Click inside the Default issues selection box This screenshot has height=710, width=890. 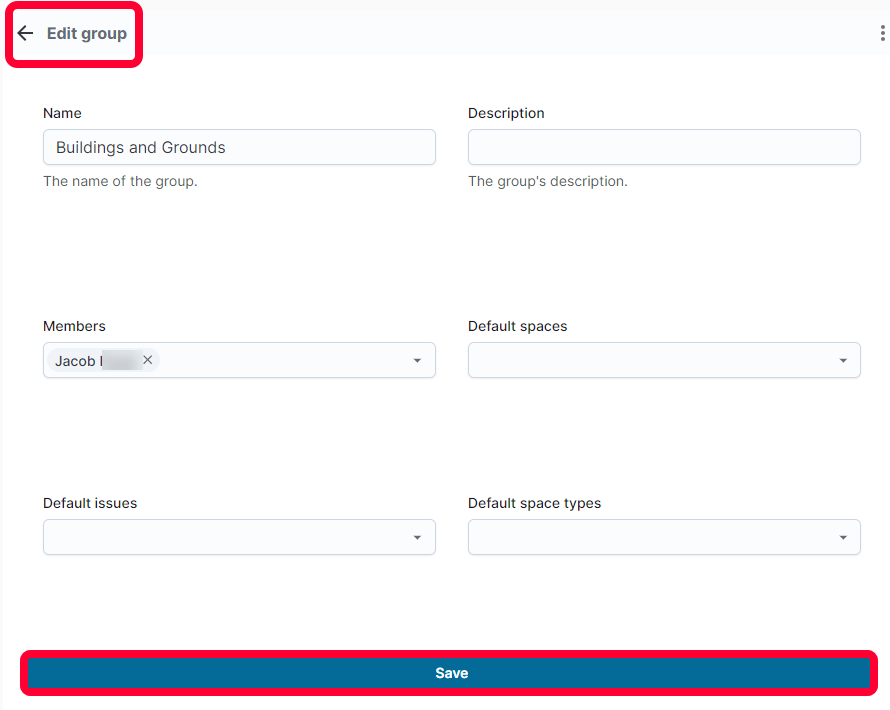[239, 537]
